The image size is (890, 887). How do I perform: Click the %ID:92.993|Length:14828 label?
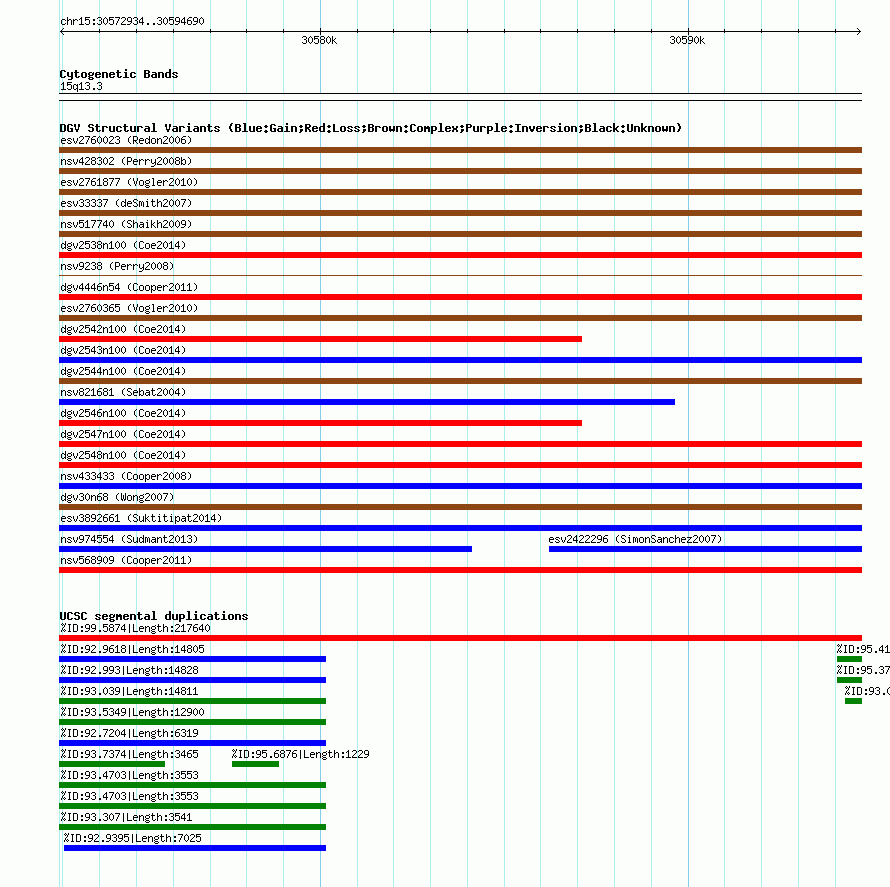click(129, 670)
